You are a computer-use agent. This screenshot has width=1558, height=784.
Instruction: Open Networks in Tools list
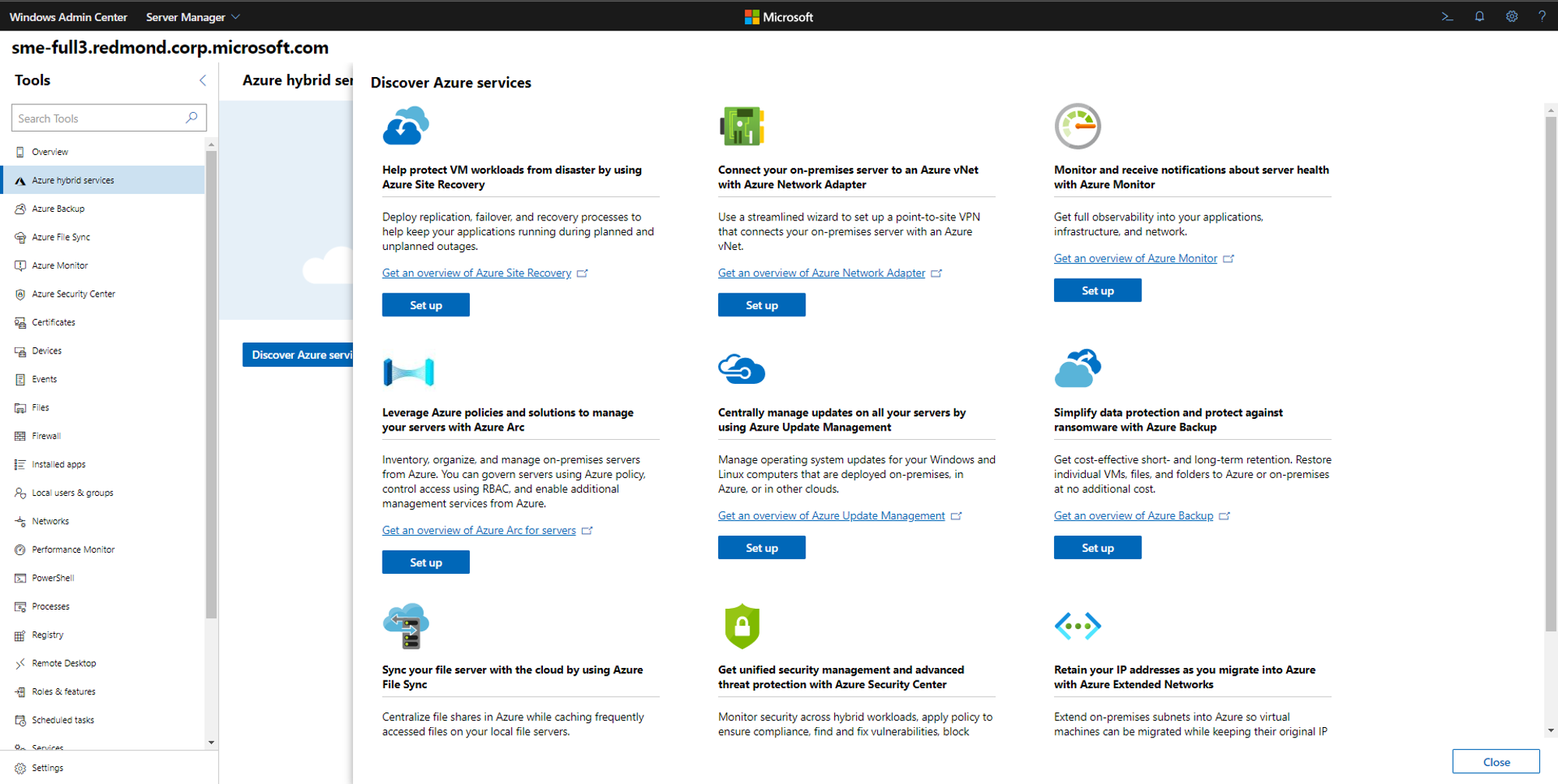point(103,521)
